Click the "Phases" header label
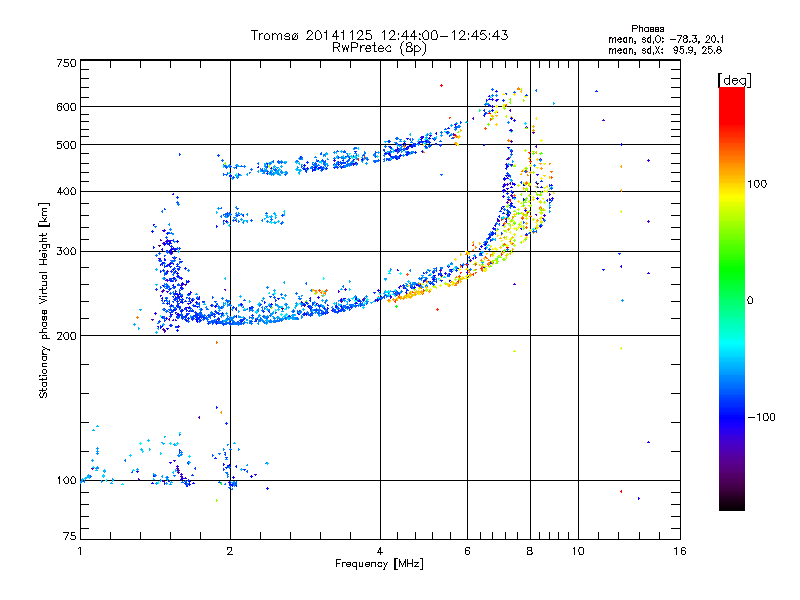This screenshot has width=800, height=600. (647, 29)
